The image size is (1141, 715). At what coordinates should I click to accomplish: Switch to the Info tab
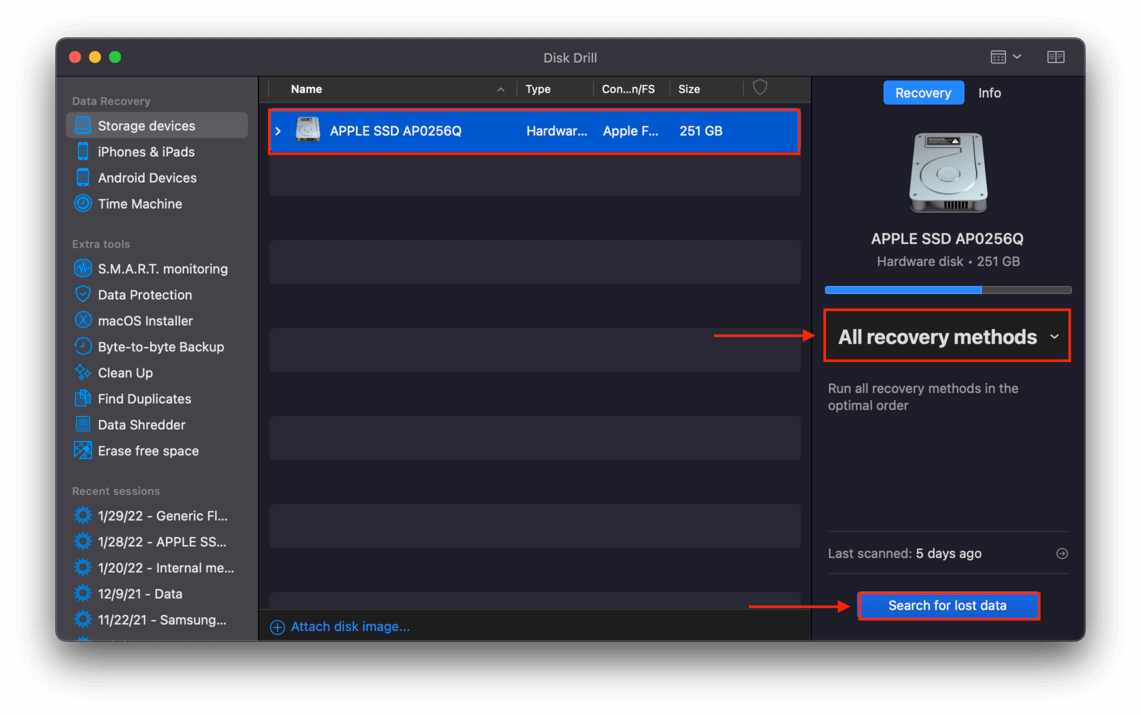989,92
